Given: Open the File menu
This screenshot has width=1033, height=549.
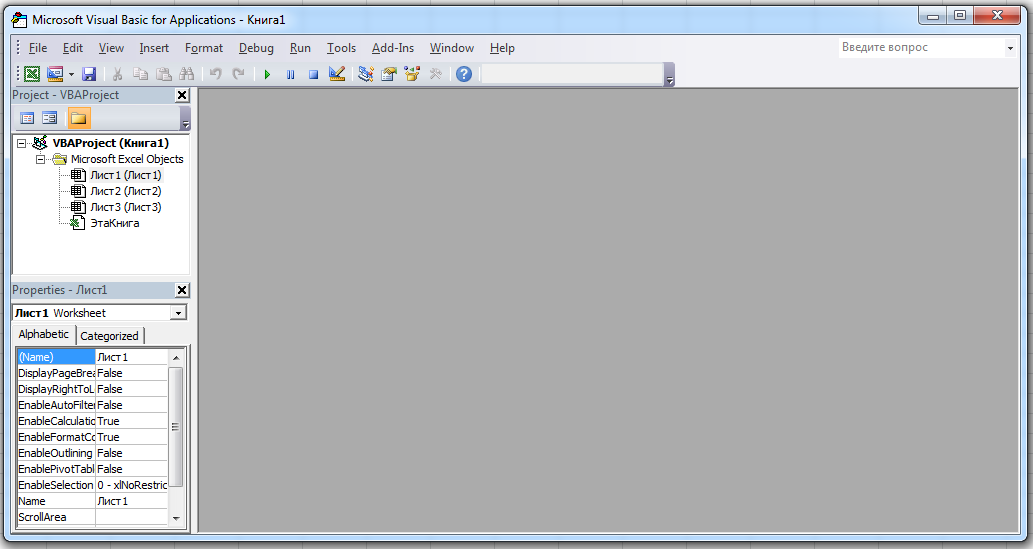Looking at the screenshot, I should [x=38, y=47].
